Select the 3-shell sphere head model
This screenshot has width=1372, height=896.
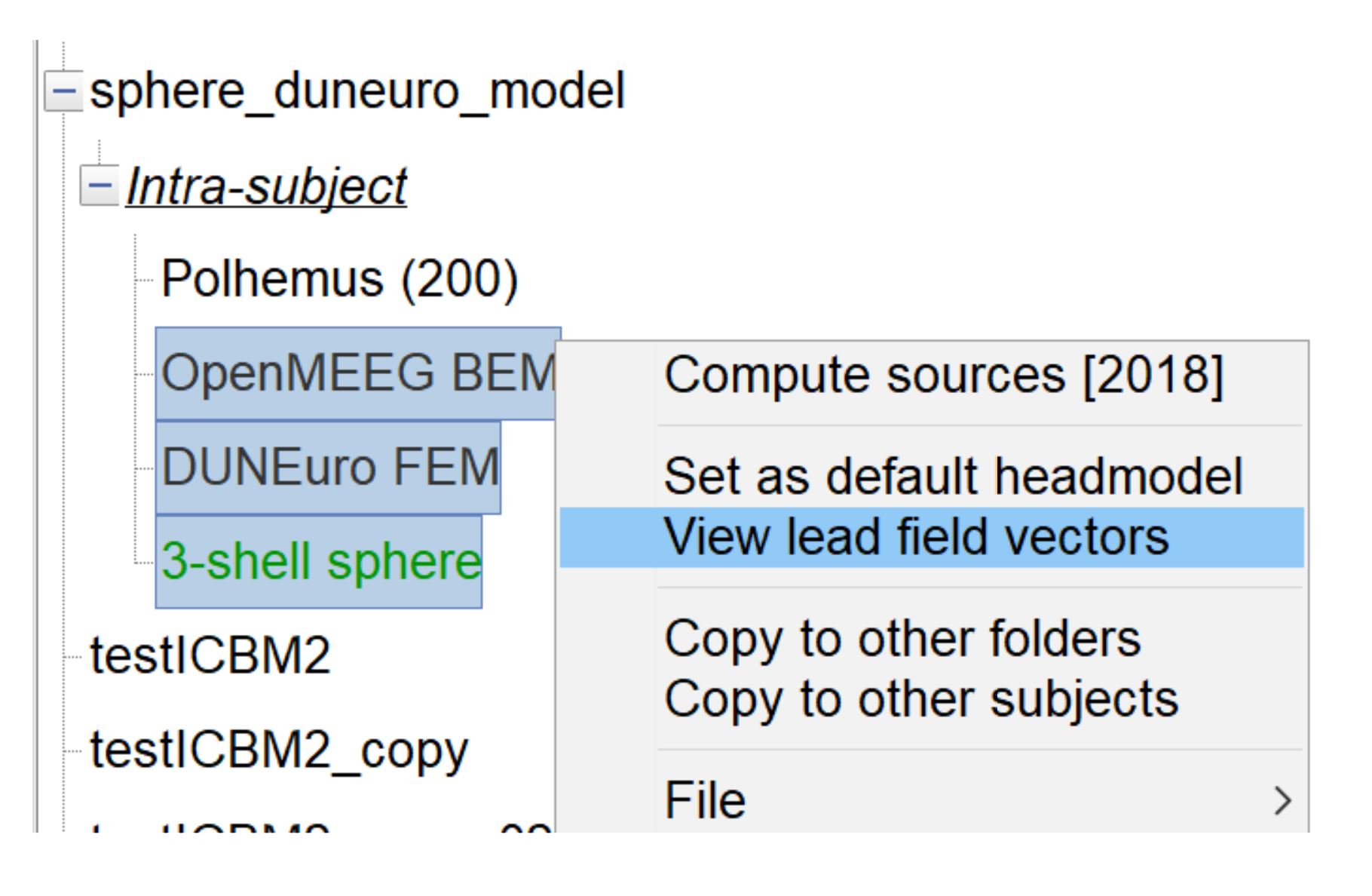(320, 562)
